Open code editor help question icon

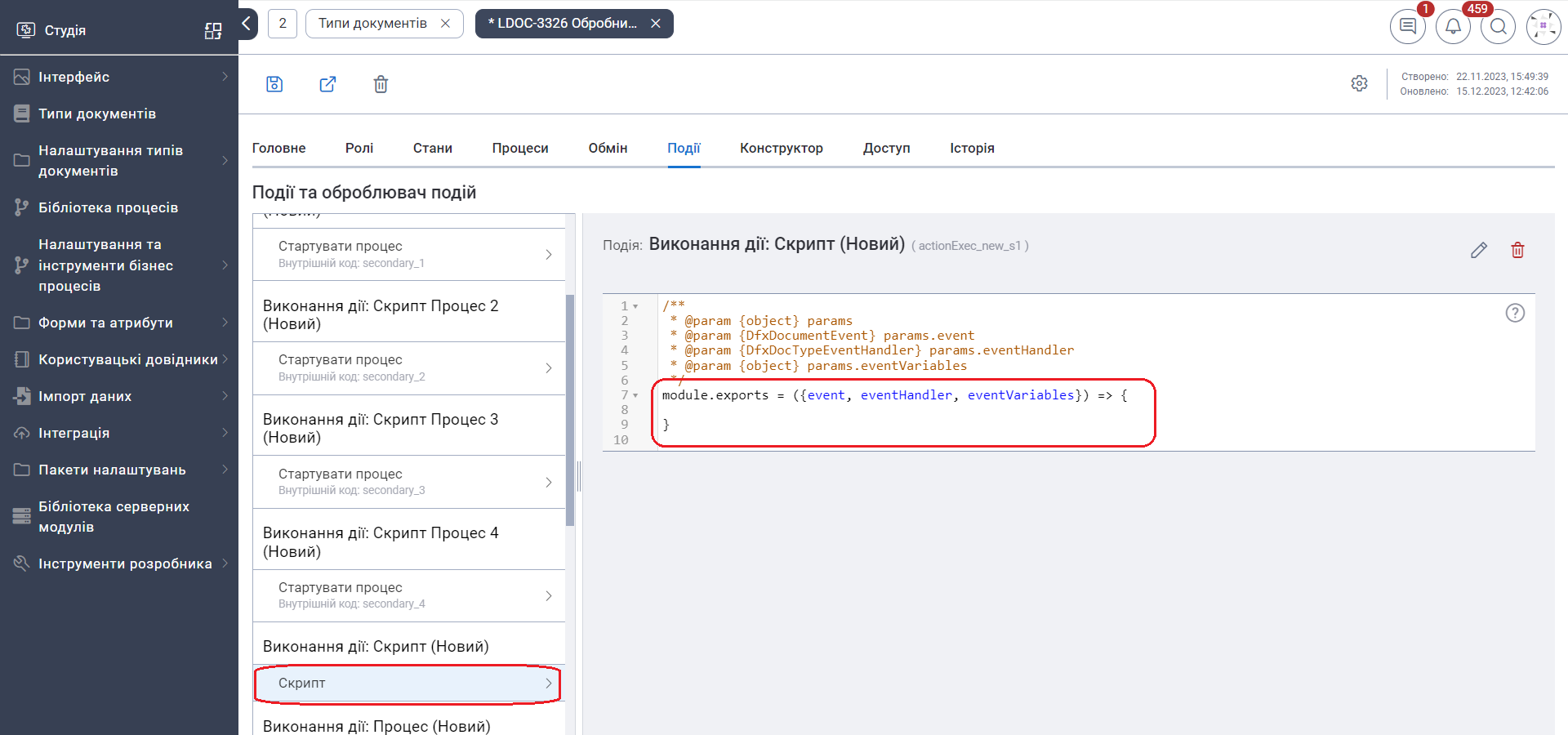pos(1515,313)
